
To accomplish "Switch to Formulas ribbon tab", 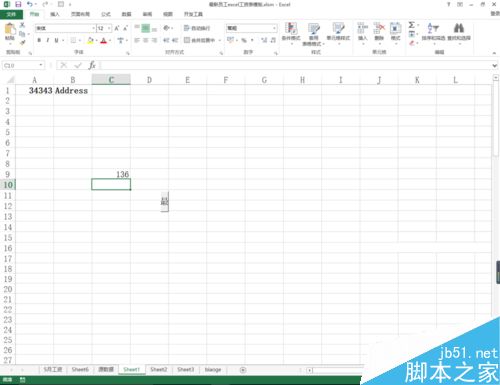I will 106,14.
